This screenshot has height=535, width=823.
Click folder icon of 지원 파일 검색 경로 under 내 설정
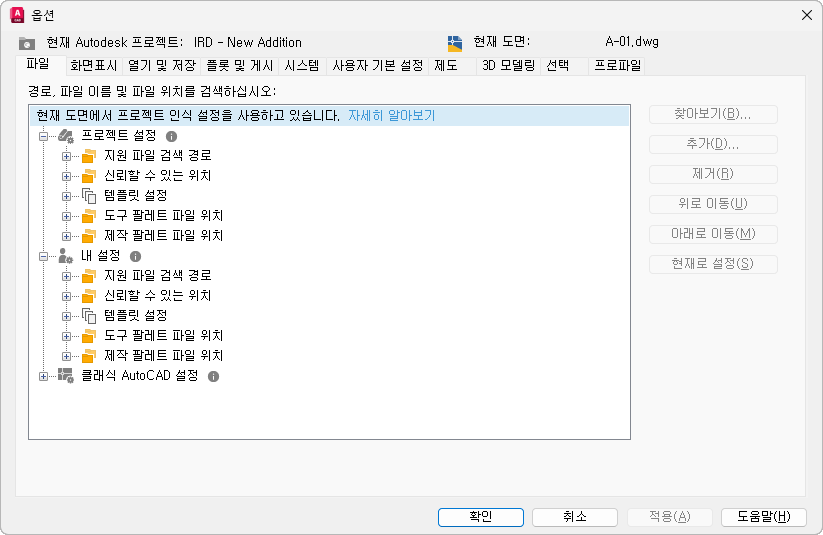pos(89,276)
